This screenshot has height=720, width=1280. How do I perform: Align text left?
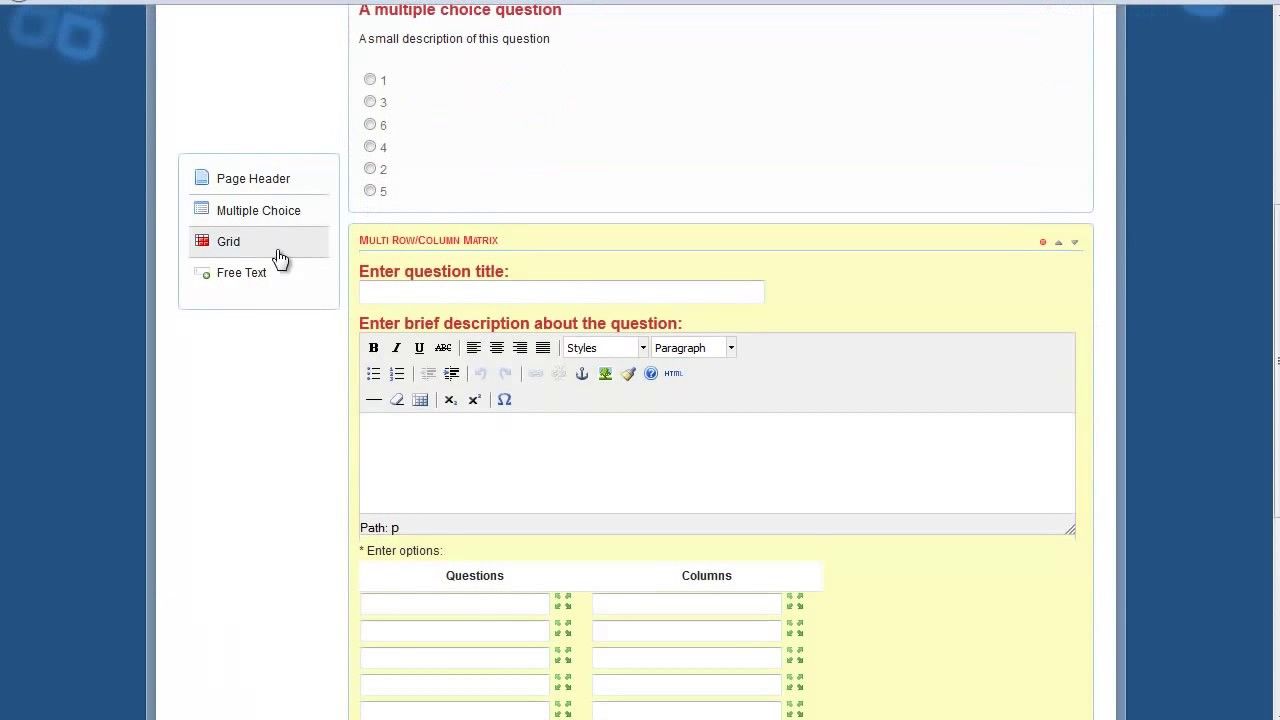click(474, 348)
